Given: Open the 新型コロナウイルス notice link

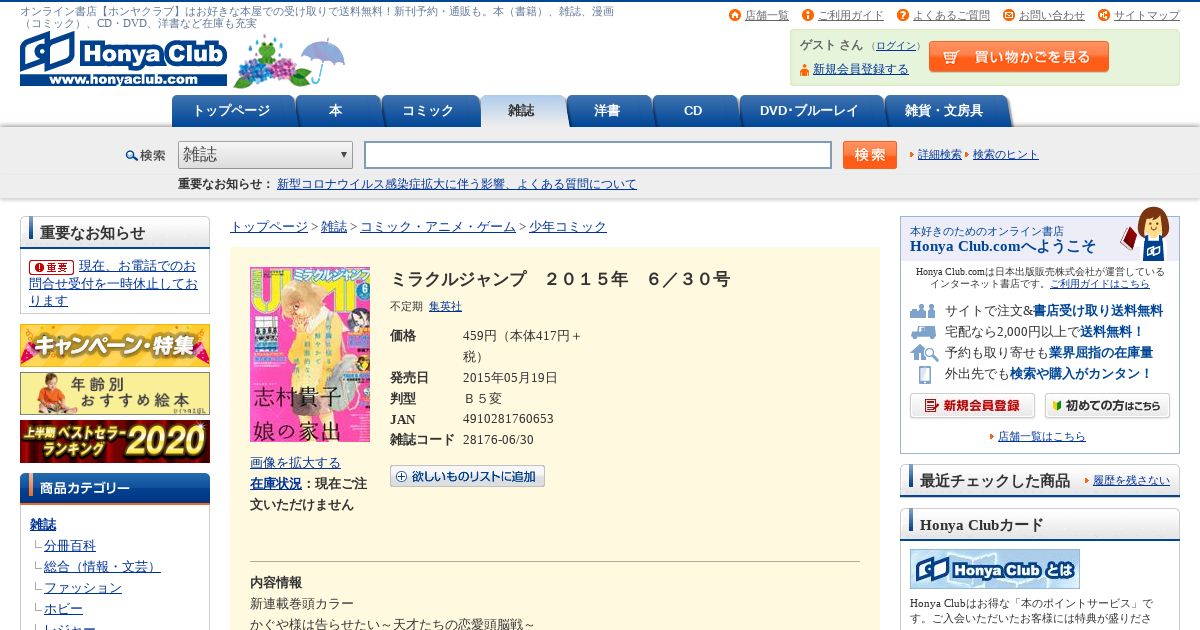Looking at the screenshot, I should pos(457,184).
